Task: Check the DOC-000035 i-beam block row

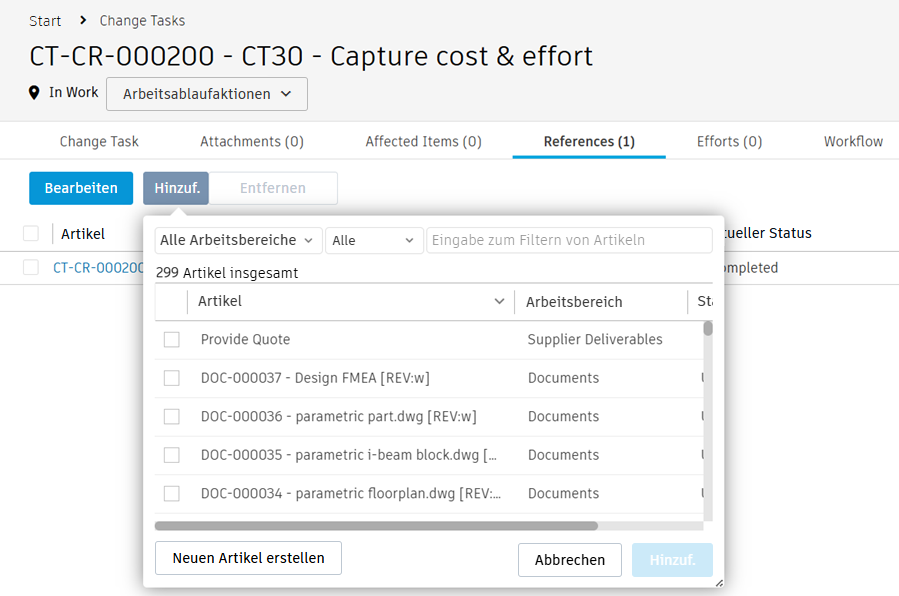Action: (x=172, y=455)
